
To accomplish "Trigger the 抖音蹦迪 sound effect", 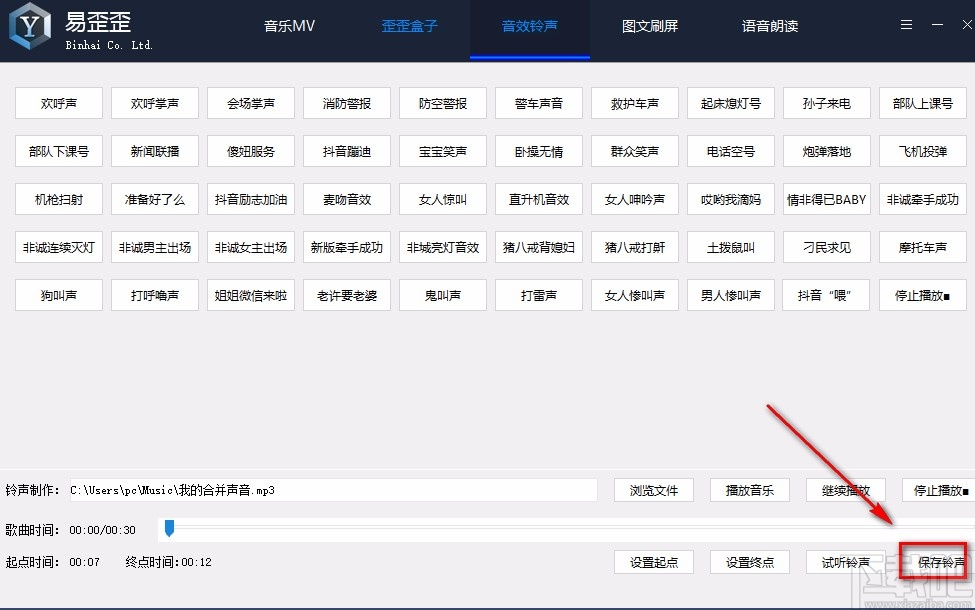I will pyautogui.click(x=346, y=151).
